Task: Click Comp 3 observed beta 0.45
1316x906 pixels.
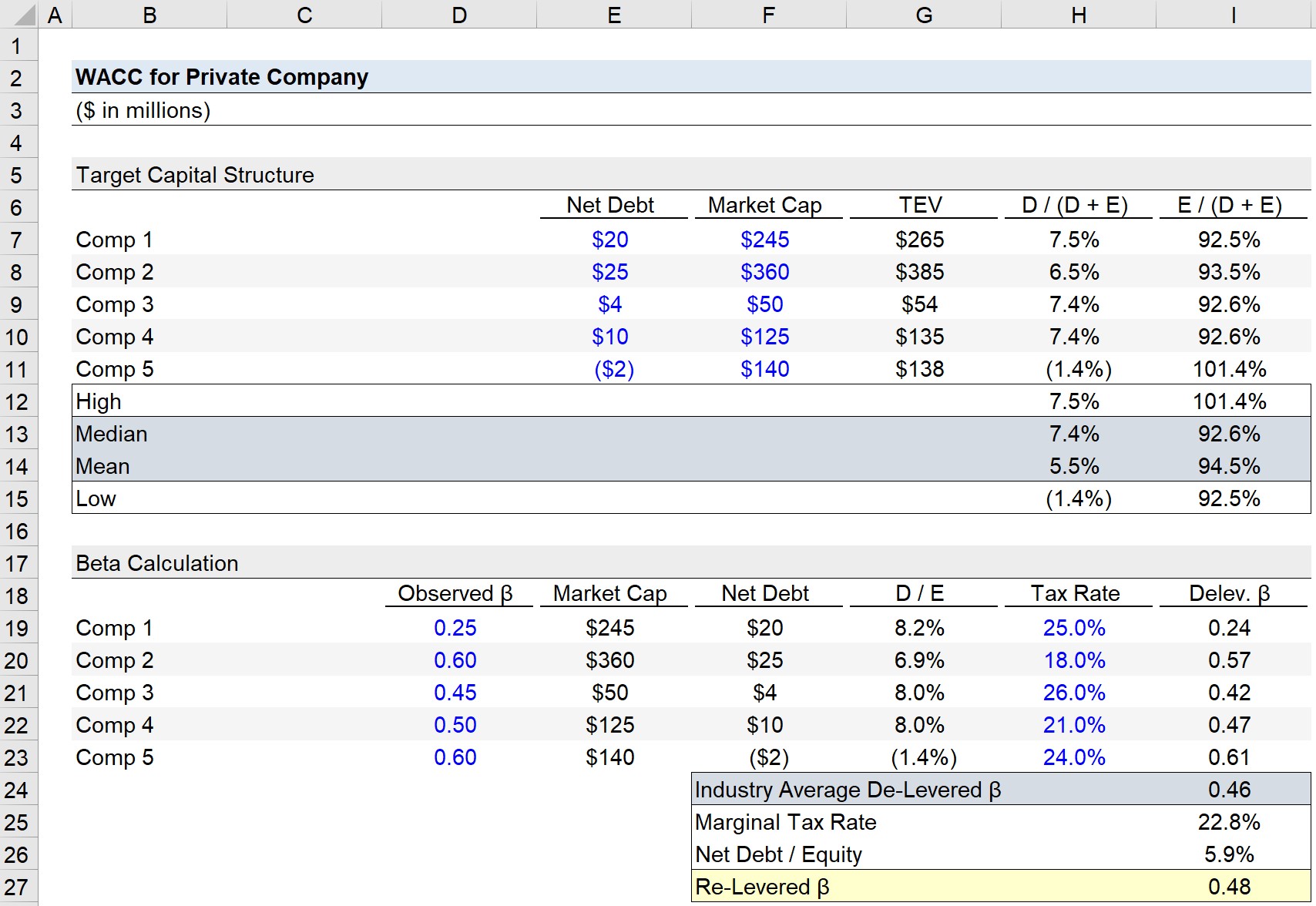Action: (x=455, y=693)
